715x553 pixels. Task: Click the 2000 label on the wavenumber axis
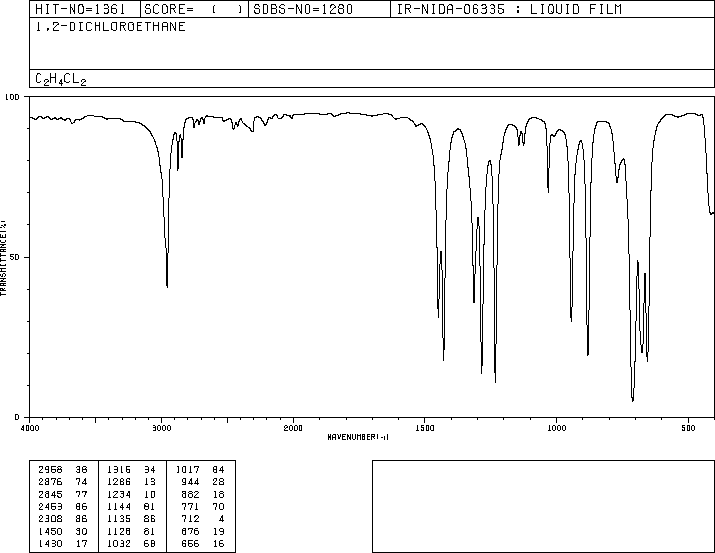(293, 428)
